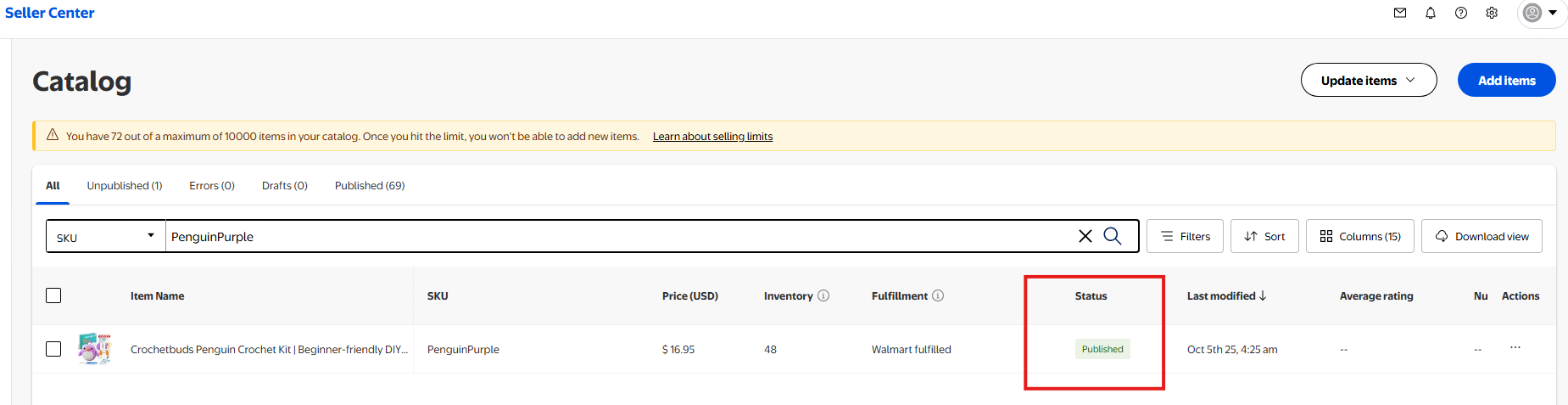Switch to the Unpublished (1) tab
This screenshot has width=1568, height=405.
[125, 186]
